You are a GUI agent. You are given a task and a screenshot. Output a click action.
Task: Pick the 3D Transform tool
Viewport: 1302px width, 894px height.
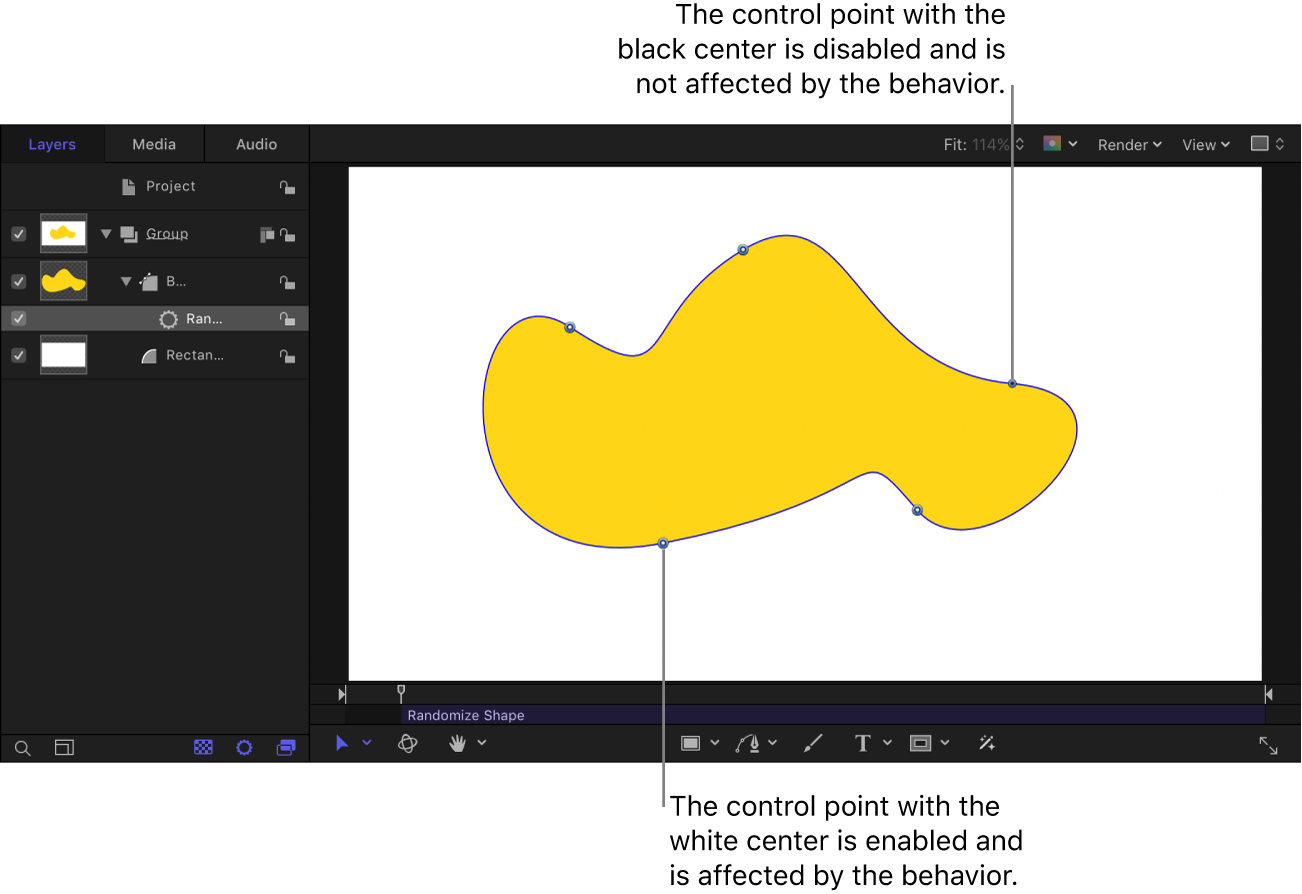pyautogui.click(x=407, y=743)
